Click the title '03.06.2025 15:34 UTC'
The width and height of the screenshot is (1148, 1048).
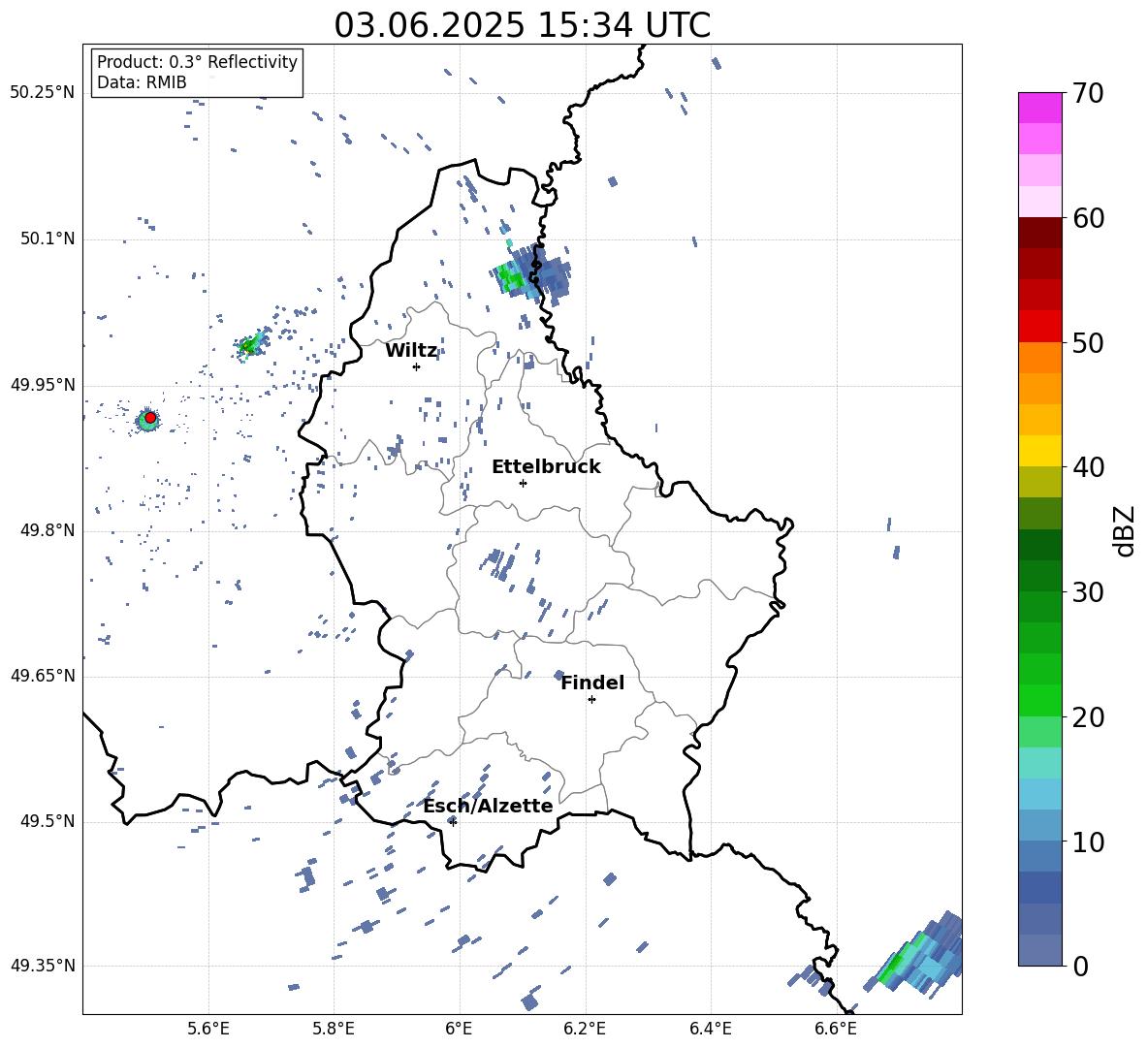[522, 25]
